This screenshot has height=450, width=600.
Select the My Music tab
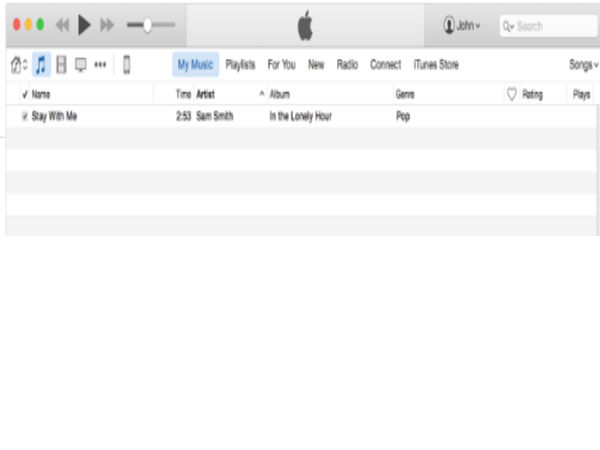pos(195,64)
